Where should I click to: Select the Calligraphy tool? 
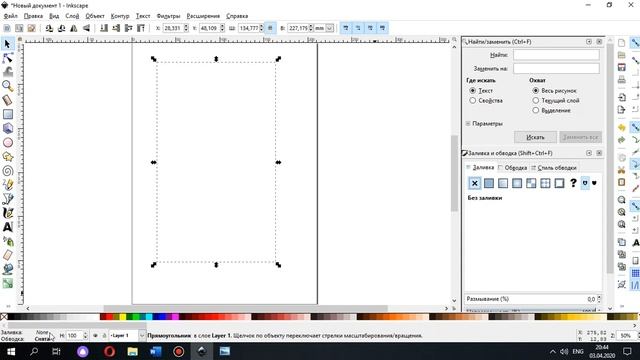(7, 213)
